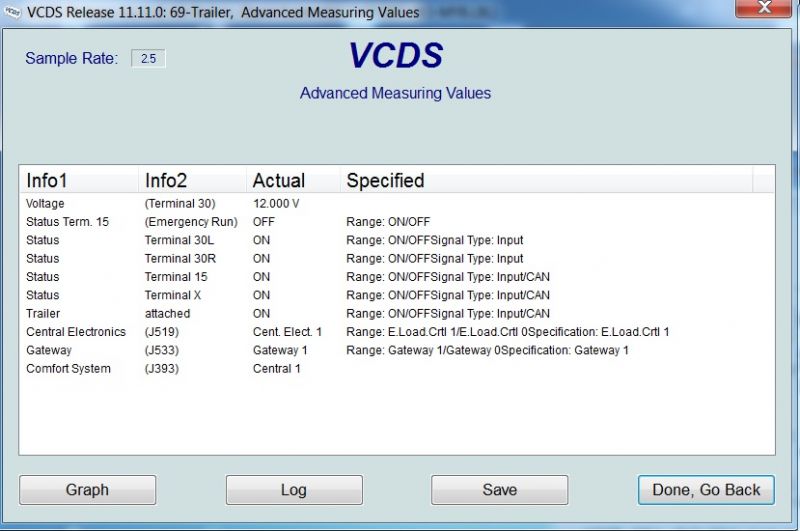Screen dimensions: 800x531
Task: Sort by the Actual column header
Action: point(292,181)
